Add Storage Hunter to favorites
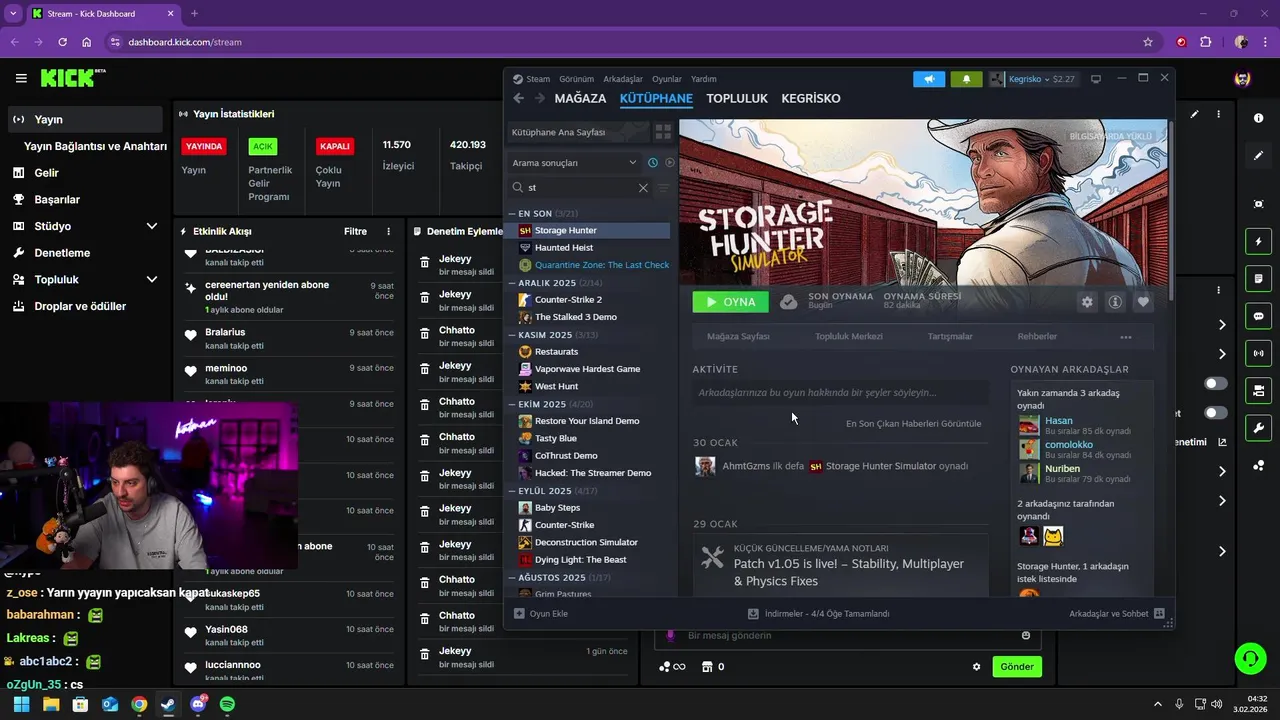 [x=1143, y=301]
